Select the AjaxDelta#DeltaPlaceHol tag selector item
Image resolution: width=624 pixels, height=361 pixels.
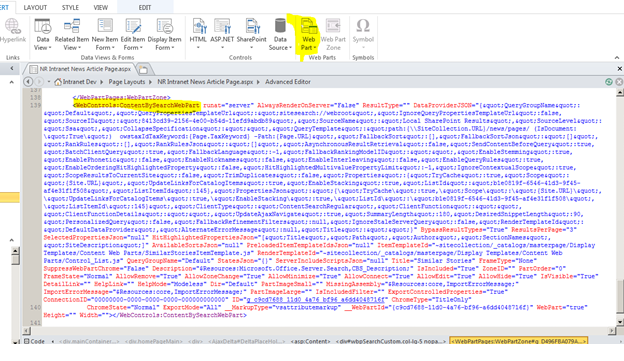coord(247,341)
